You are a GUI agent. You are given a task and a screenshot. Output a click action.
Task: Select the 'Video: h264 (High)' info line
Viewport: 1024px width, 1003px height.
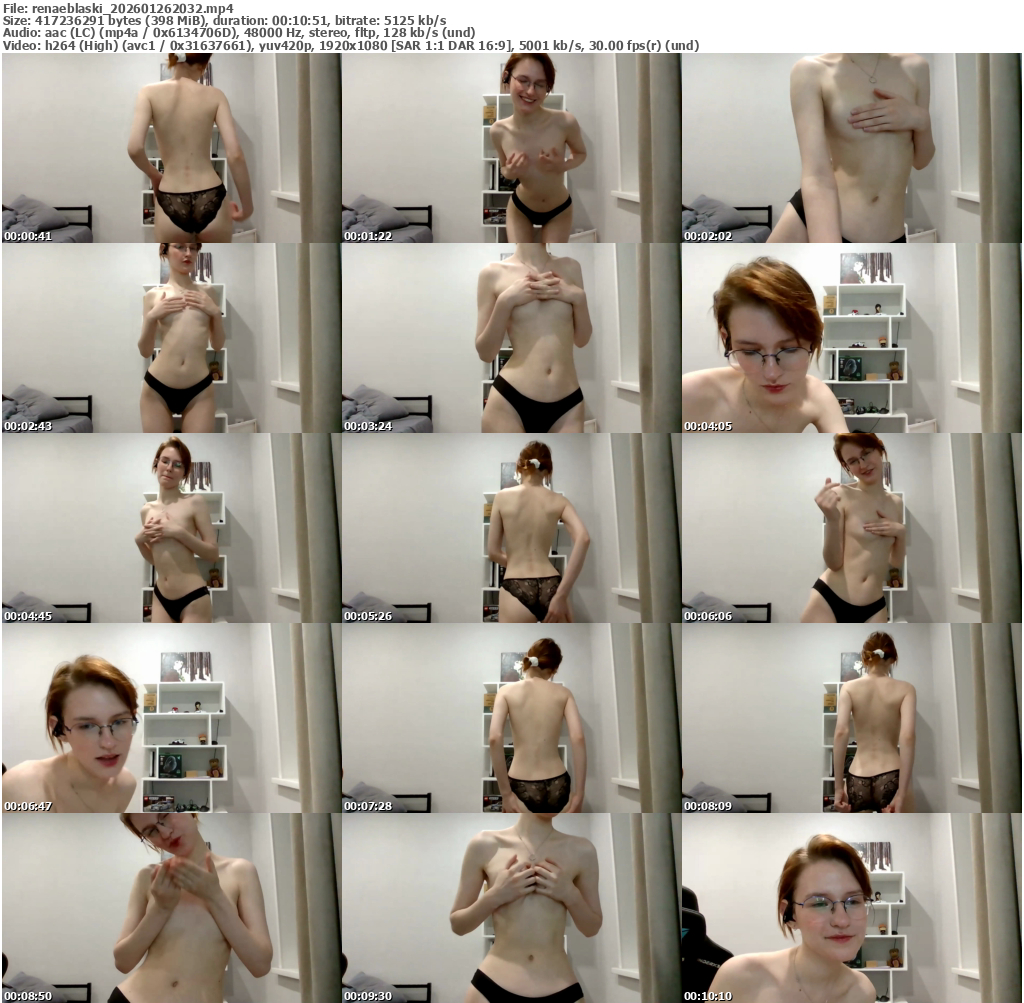click(x=351, y=45)
